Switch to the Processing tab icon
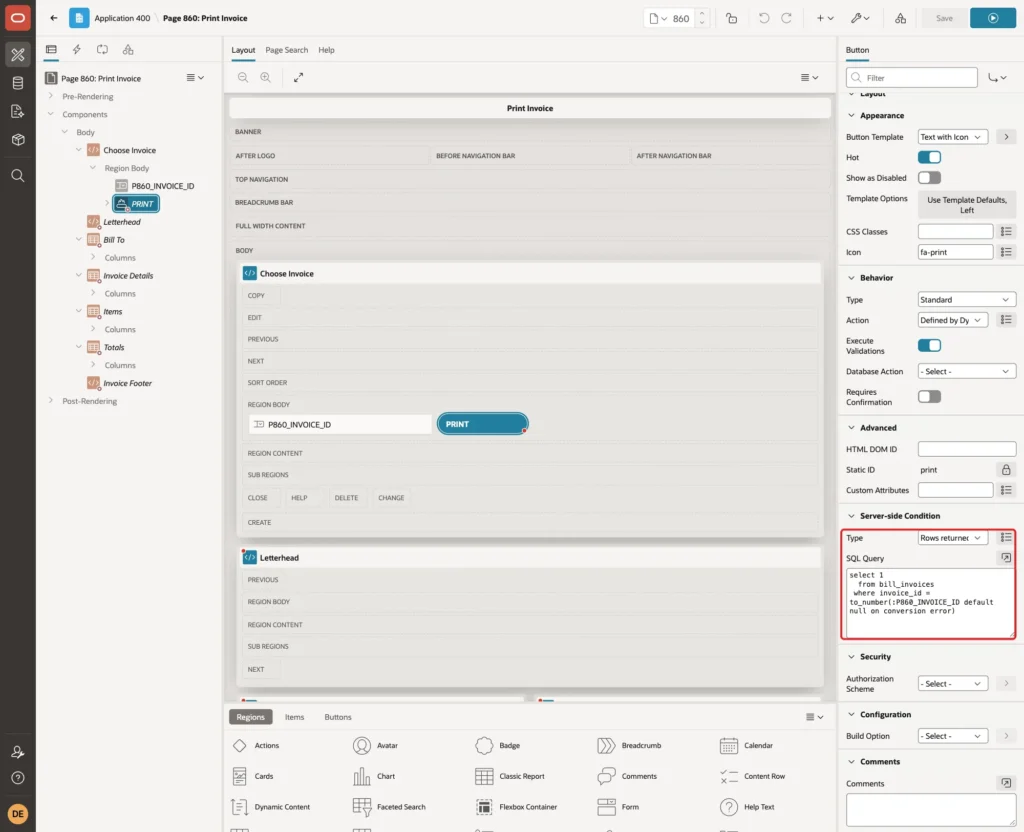The image size is (1024, 832). click(103, 50)
